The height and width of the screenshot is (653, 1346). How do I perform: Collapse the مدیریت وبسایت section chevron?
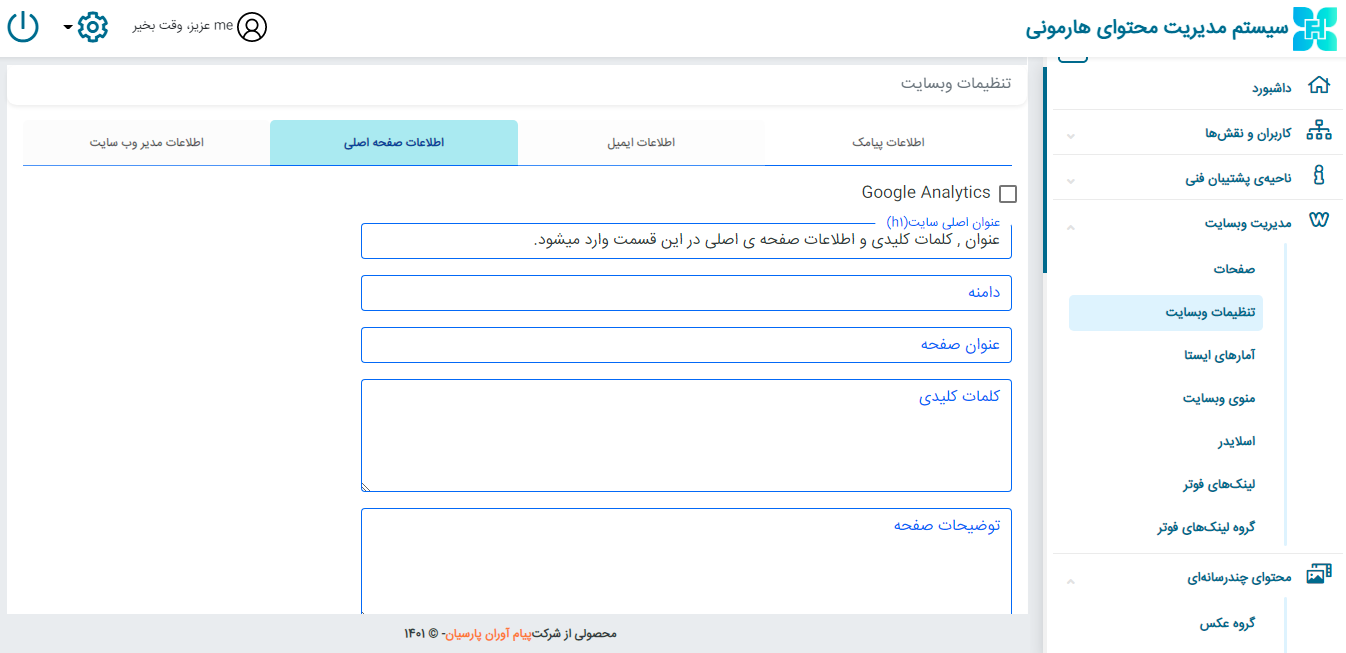point(1070,226)
